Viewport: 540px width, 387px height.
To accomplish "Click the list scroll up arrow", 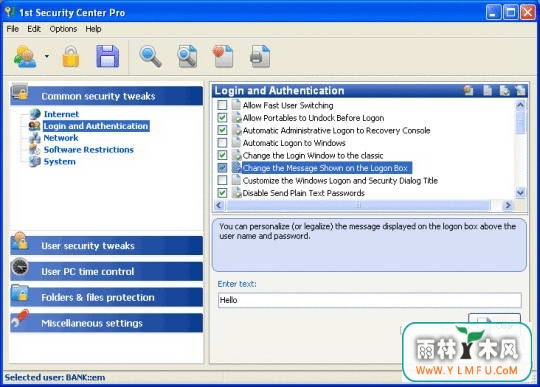I will click(x=520, y=105).
